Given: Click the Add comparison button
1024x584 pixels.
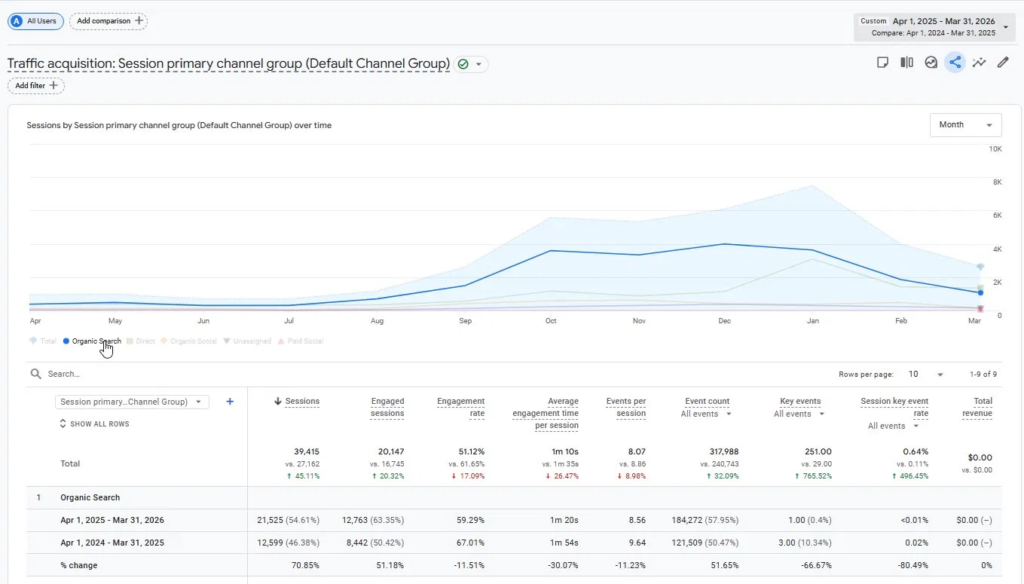Looking at the screenshot, I should click(108, 21).
